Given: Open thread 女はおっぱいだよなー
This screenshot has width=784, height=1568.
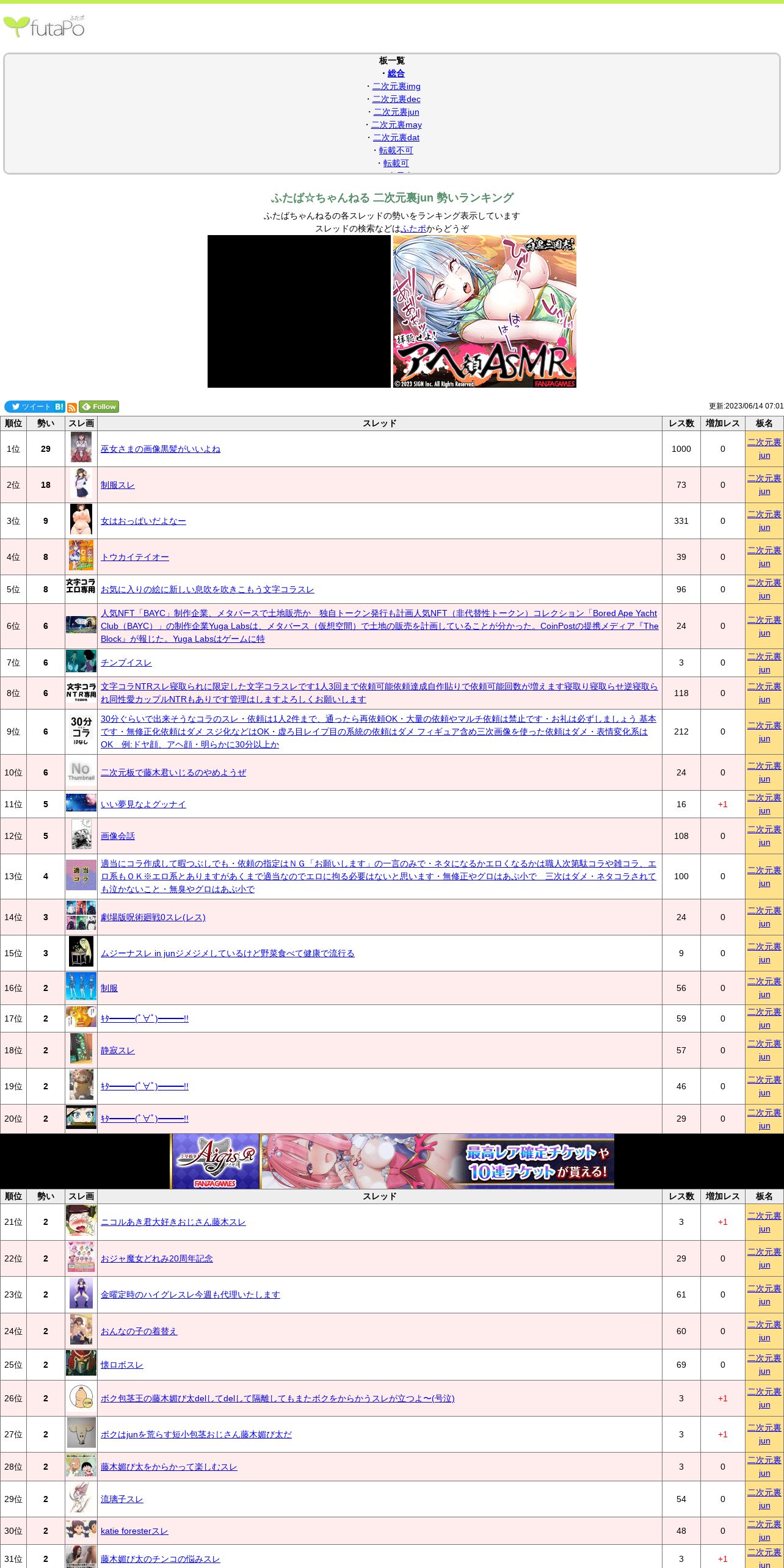Looking at the screenshot, I should pos(143,521).
